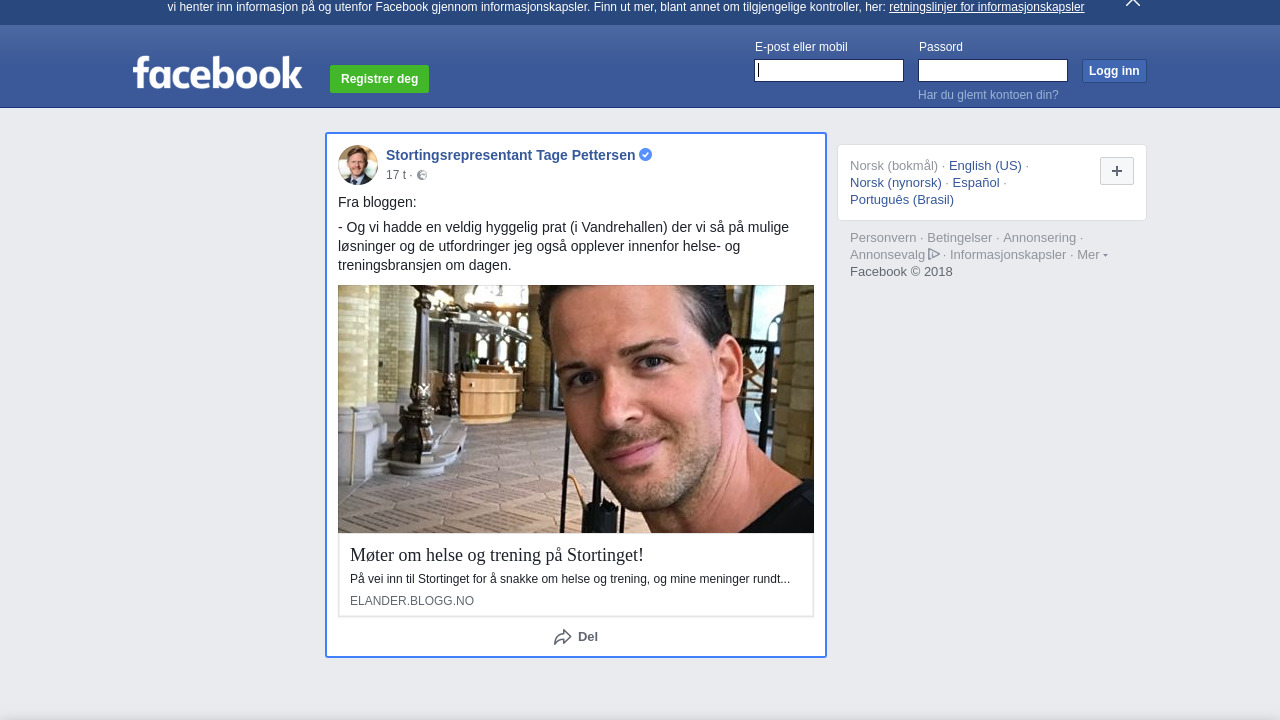The height and width of the screenshot is (720, 1280).
Task: Click the verified badge beside Tage Pettersen
Action: [646, 155]
